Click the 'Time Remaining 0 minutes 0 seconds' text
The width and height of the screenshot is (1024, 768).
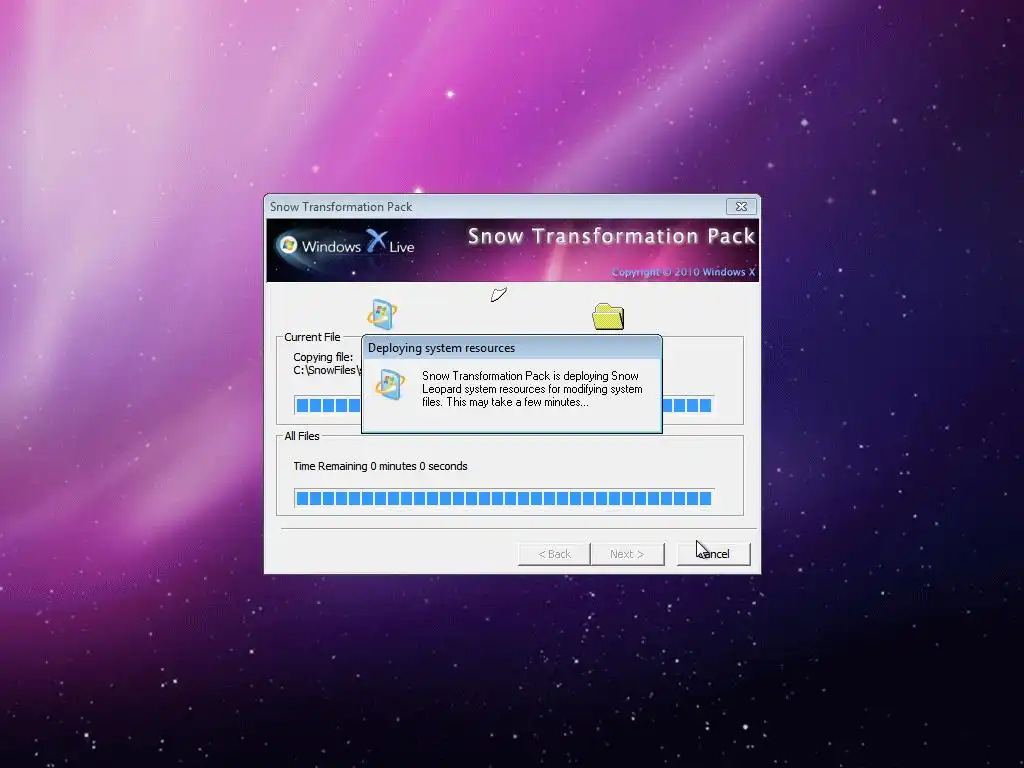380,466
